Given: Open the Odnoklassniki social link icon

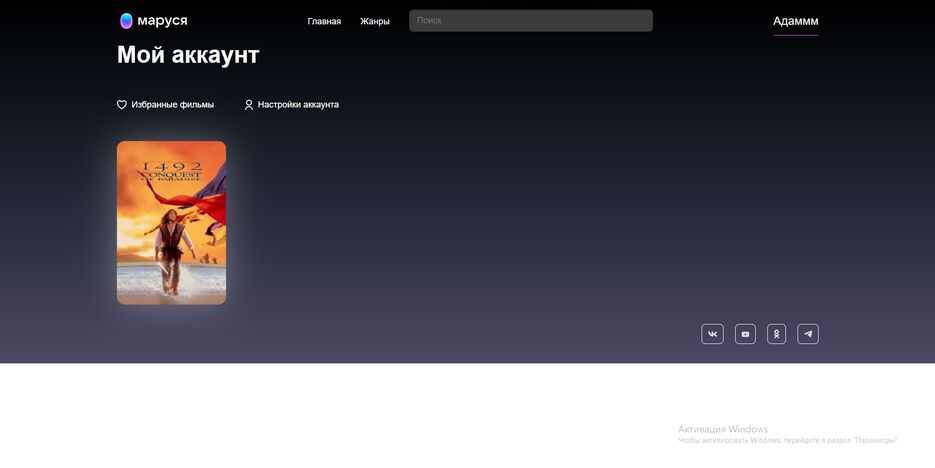Looking at the screenshot, I should coord(776,334).
